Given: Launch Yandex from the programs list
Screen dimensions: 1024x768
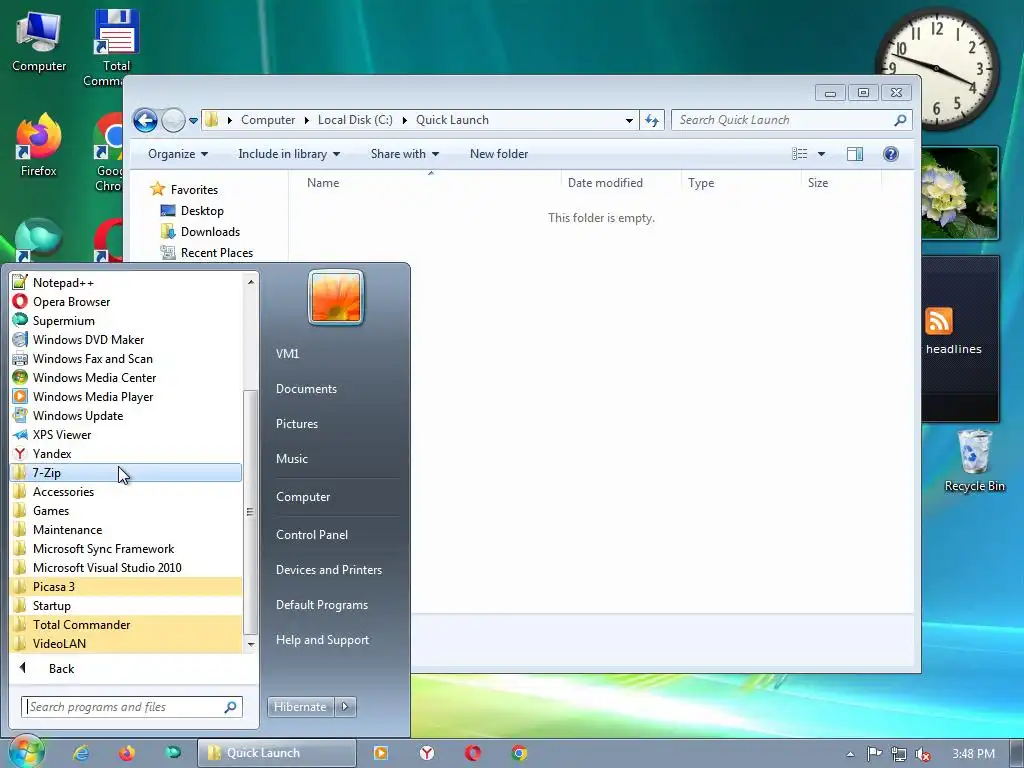Looking at the screenshot, I should point(126,453).
